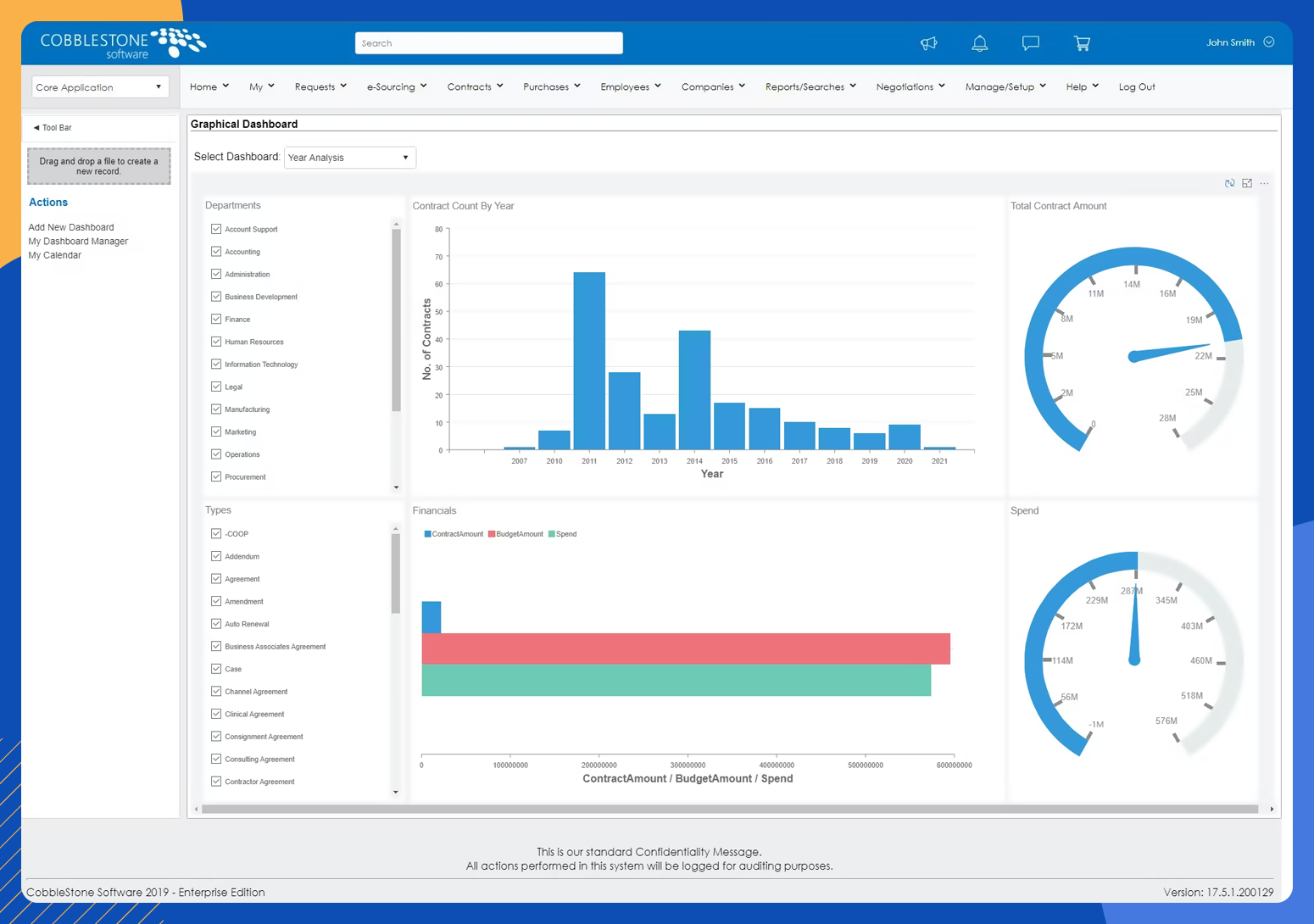
Task: Uncheck the Finance department filter
Action: pos(216,319)
